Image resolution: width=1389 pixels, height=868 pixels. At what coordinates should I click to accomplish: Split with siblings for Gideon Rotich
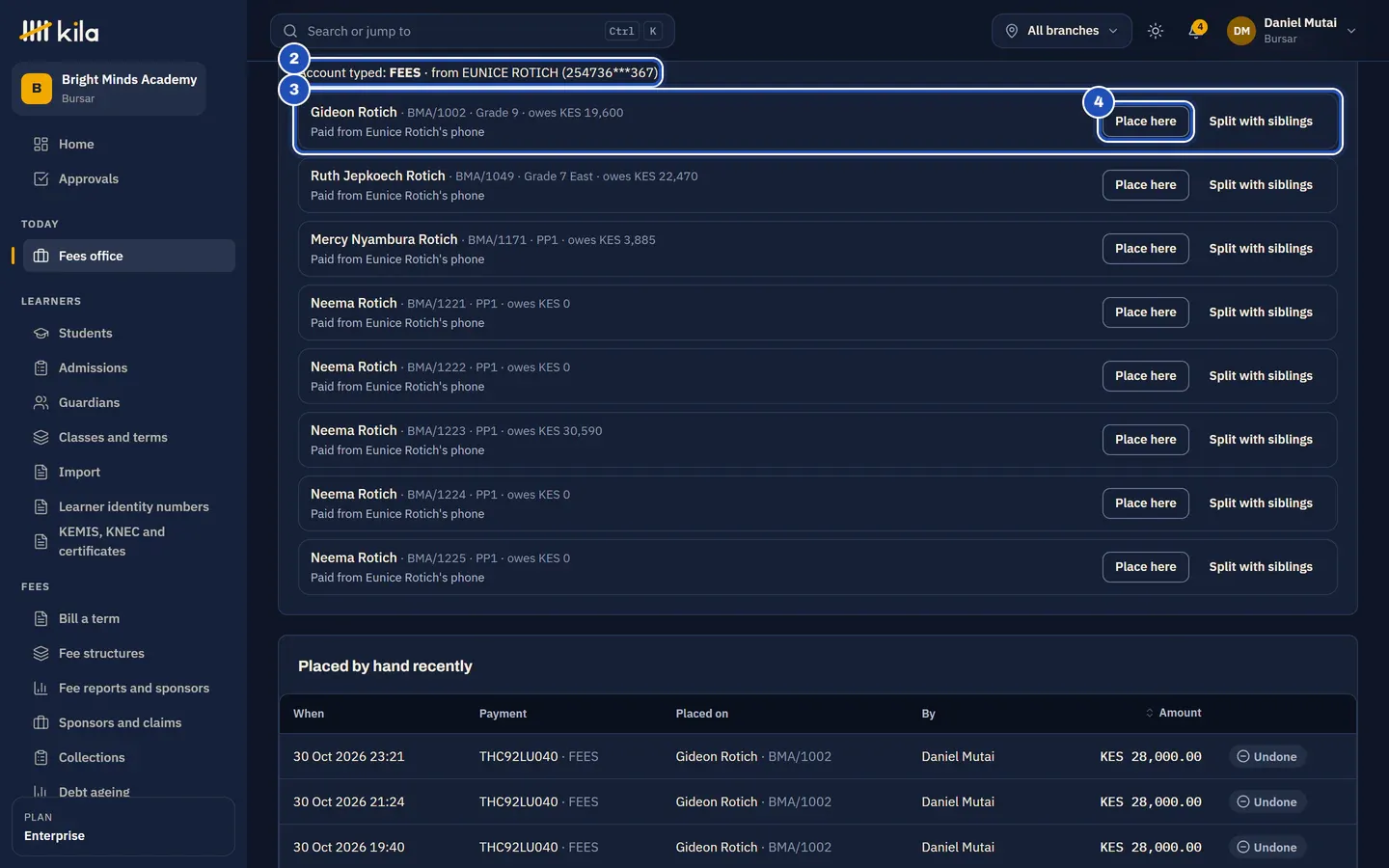pos(1261,122)
